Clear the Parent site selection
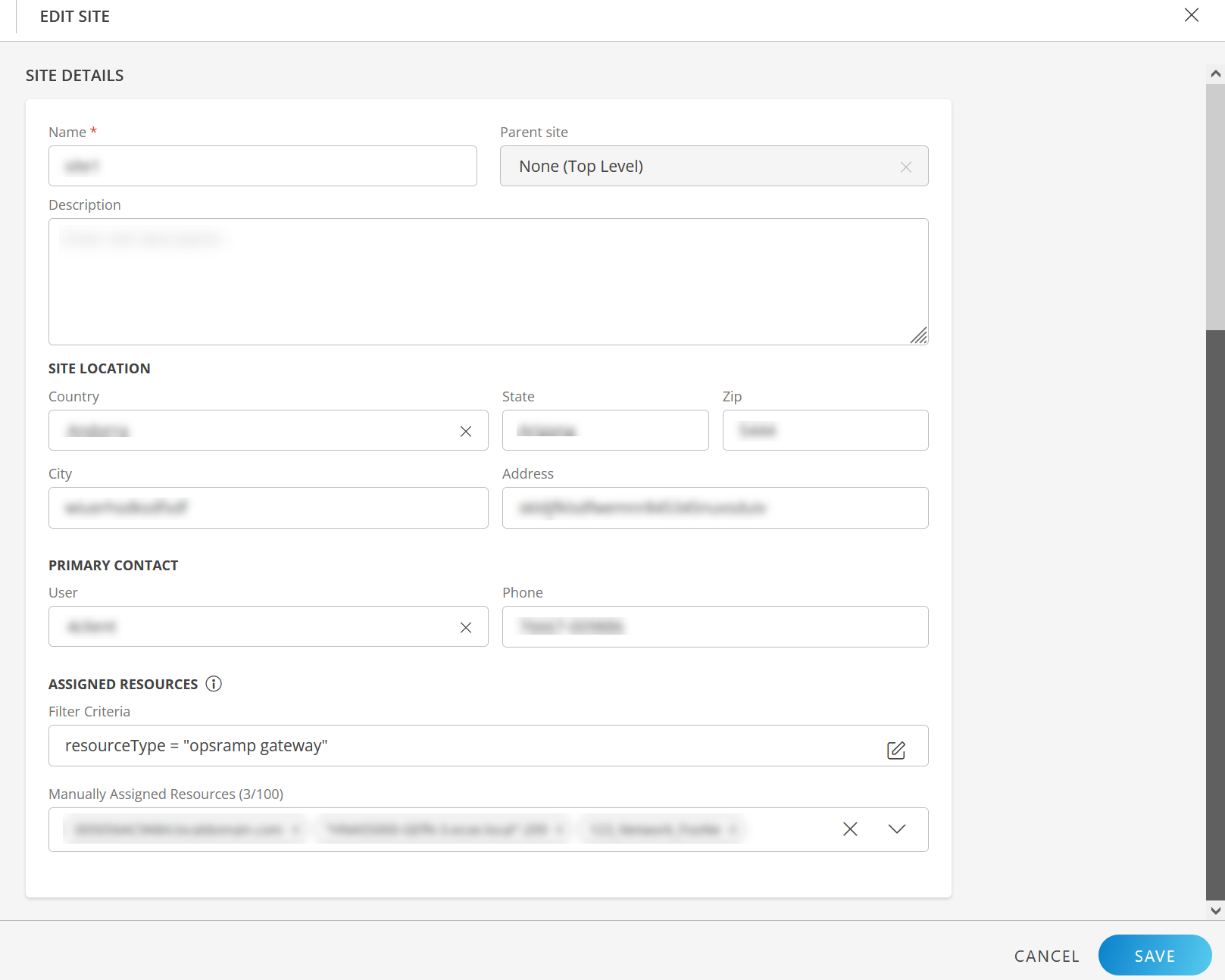The image size is (1225, 980). pos(905,167)
